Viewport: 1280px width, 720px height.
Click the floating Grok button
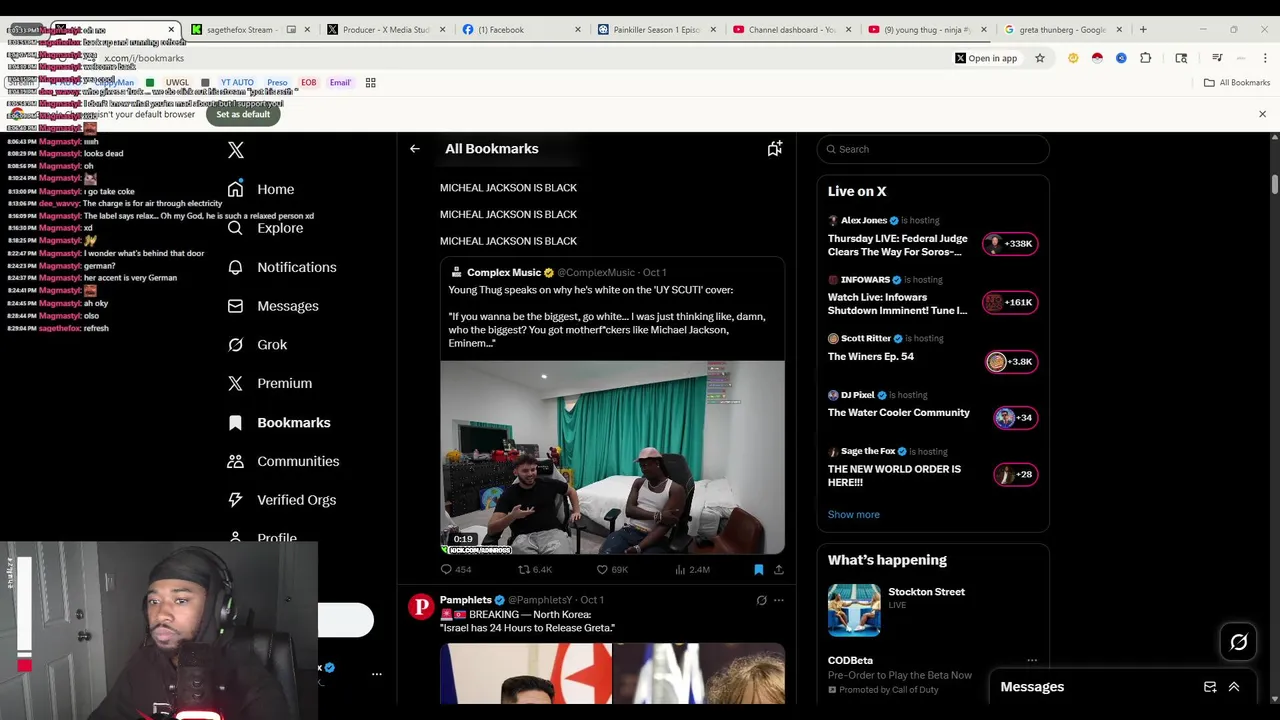click(1238, 643)
